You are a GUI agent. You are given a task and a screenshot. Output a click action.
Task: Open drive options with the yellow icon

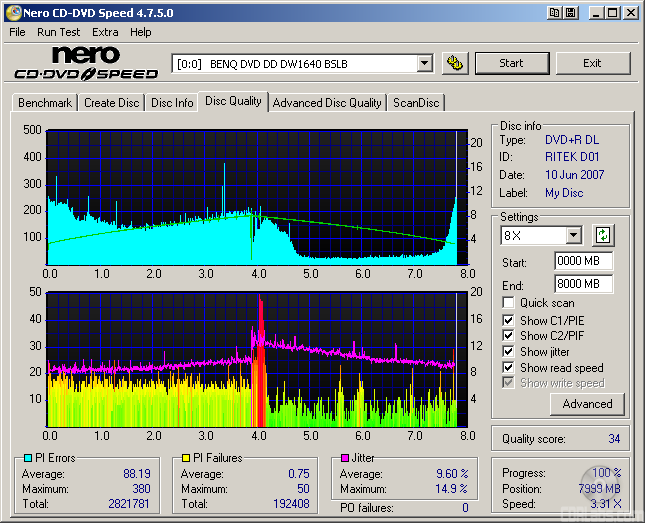(455, 63)
